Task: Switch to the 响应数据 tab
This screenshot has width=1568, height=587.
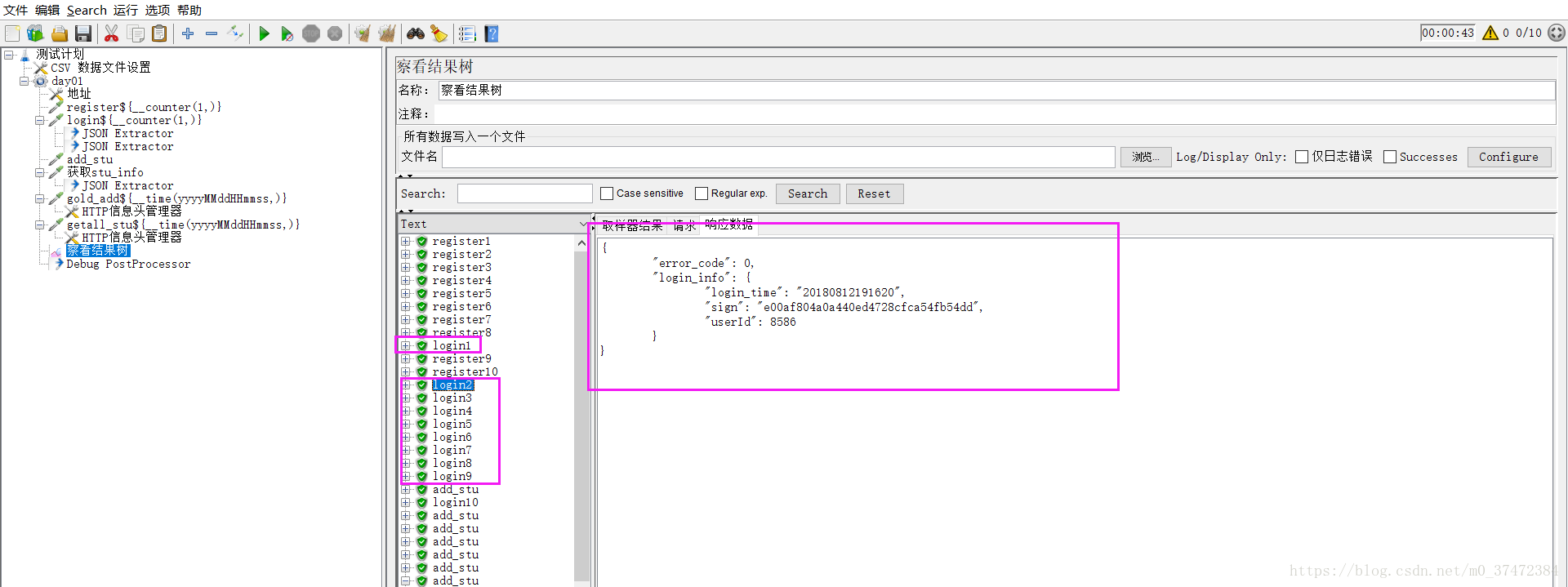Action: [x=729, y=224]
